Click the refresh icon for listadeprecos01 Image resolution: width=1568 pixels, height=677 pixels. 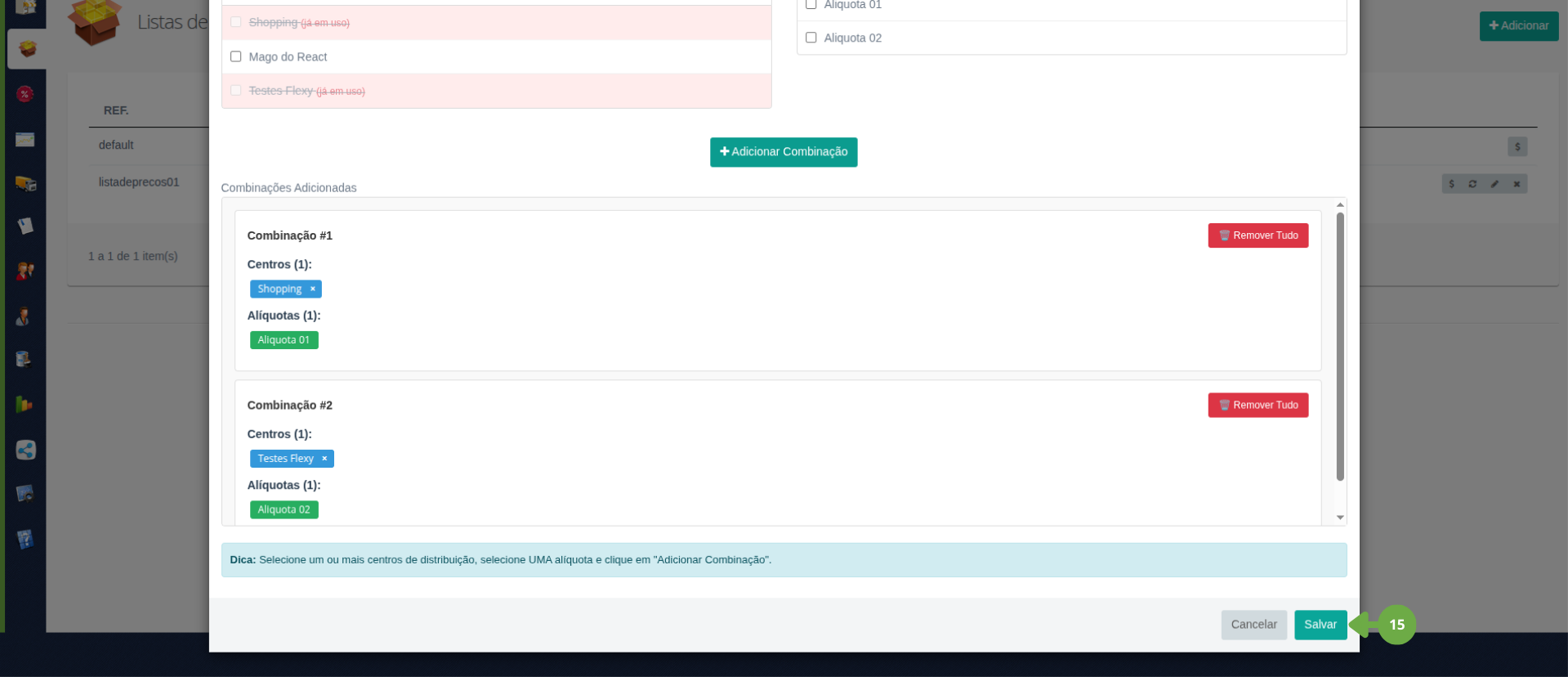pos(1472,184)
